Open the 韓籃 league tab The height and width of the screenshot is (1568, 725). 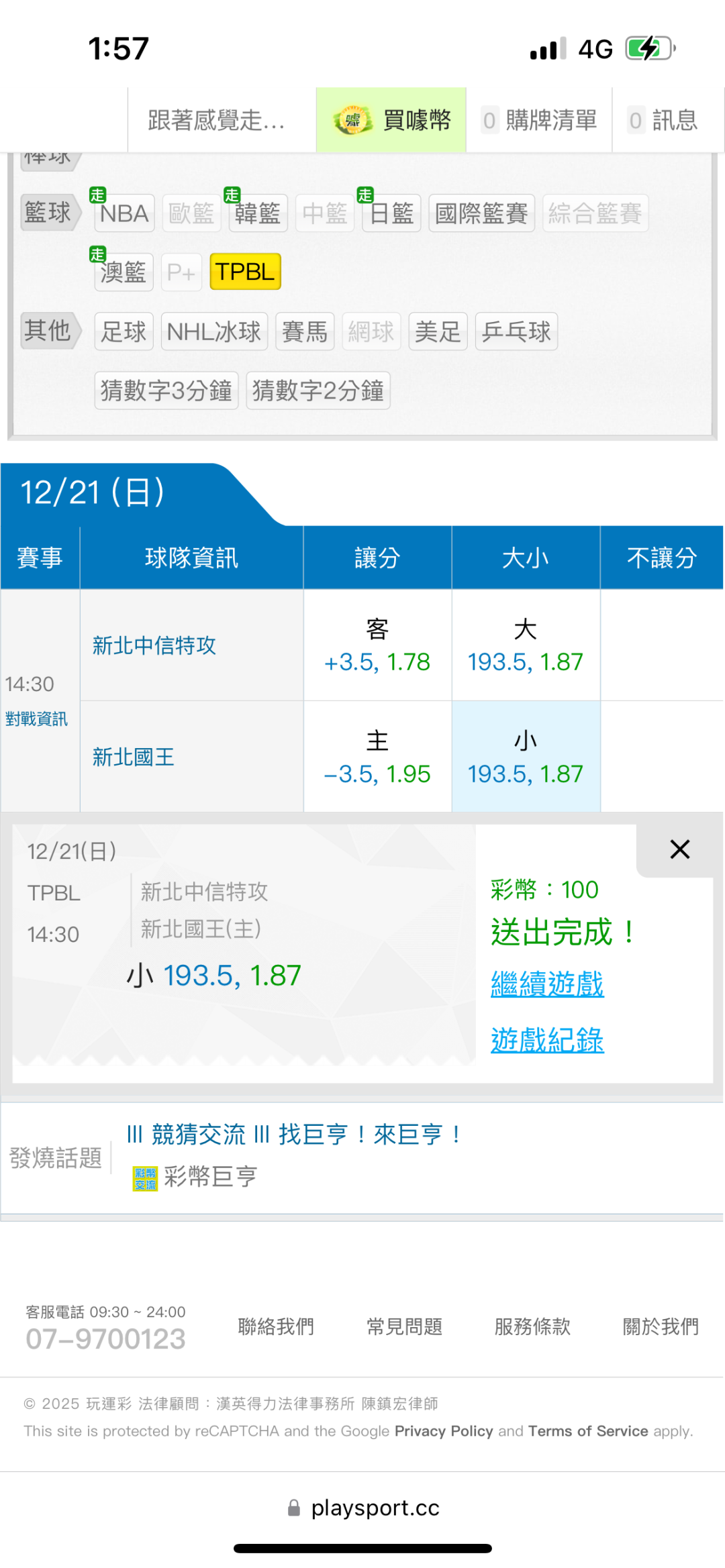[258, 213]
